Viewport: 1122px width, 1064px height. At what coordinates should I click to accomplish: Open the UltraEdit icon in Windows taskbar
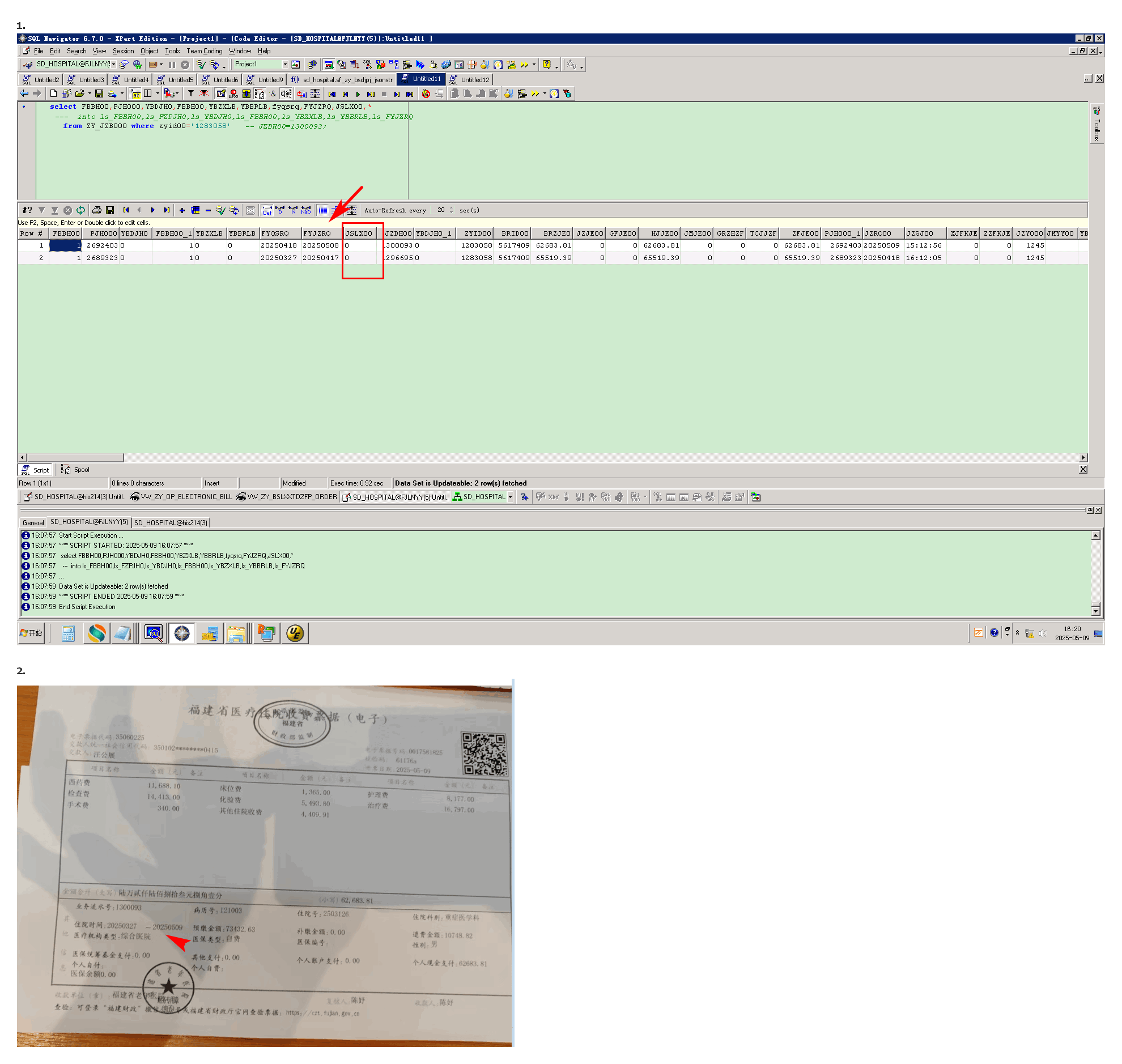(295, 633)
